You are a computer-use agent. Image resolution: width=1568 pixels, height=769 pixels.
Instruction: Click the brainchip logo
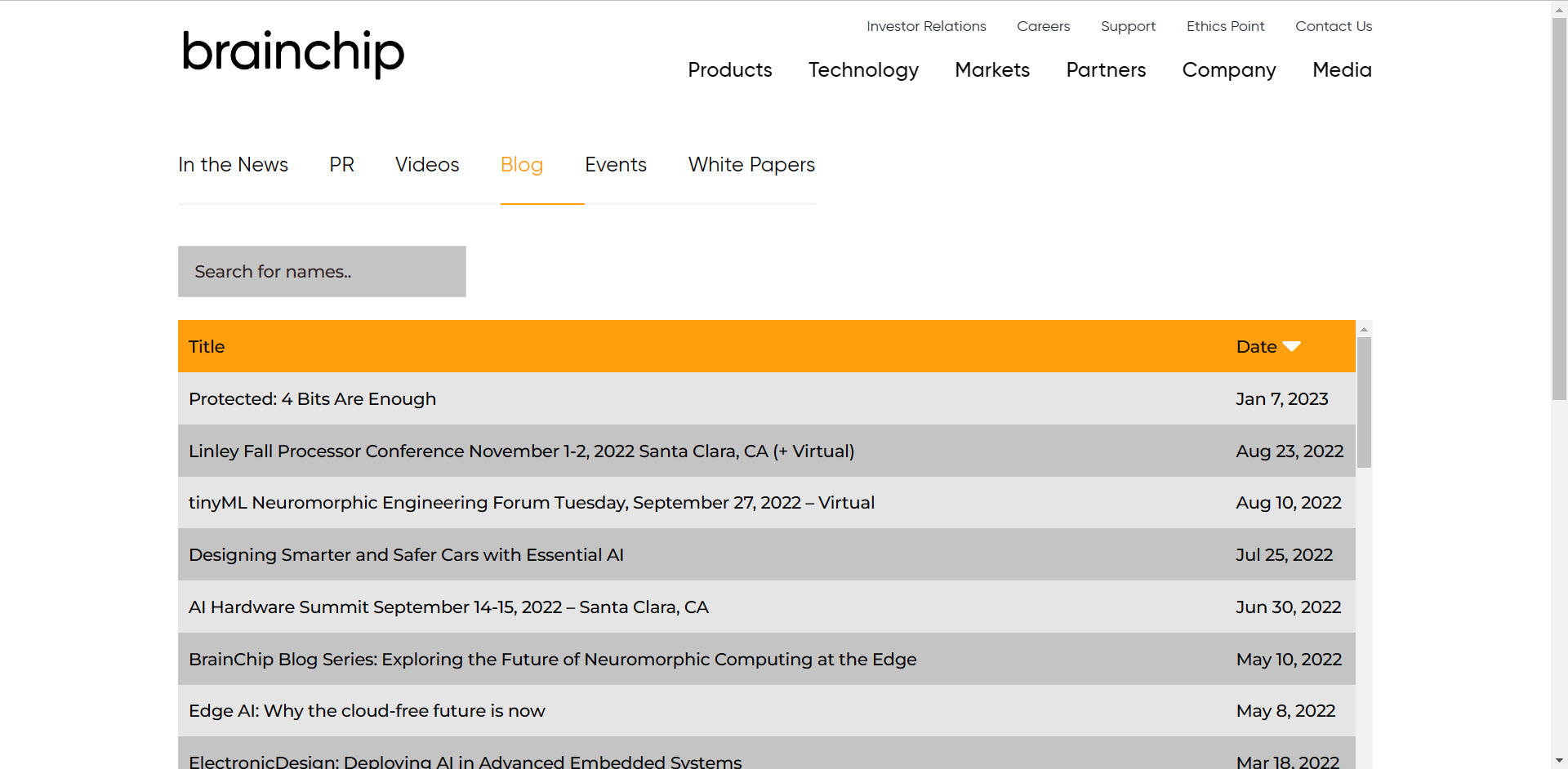pyautogui.click(x=292, y=53)
